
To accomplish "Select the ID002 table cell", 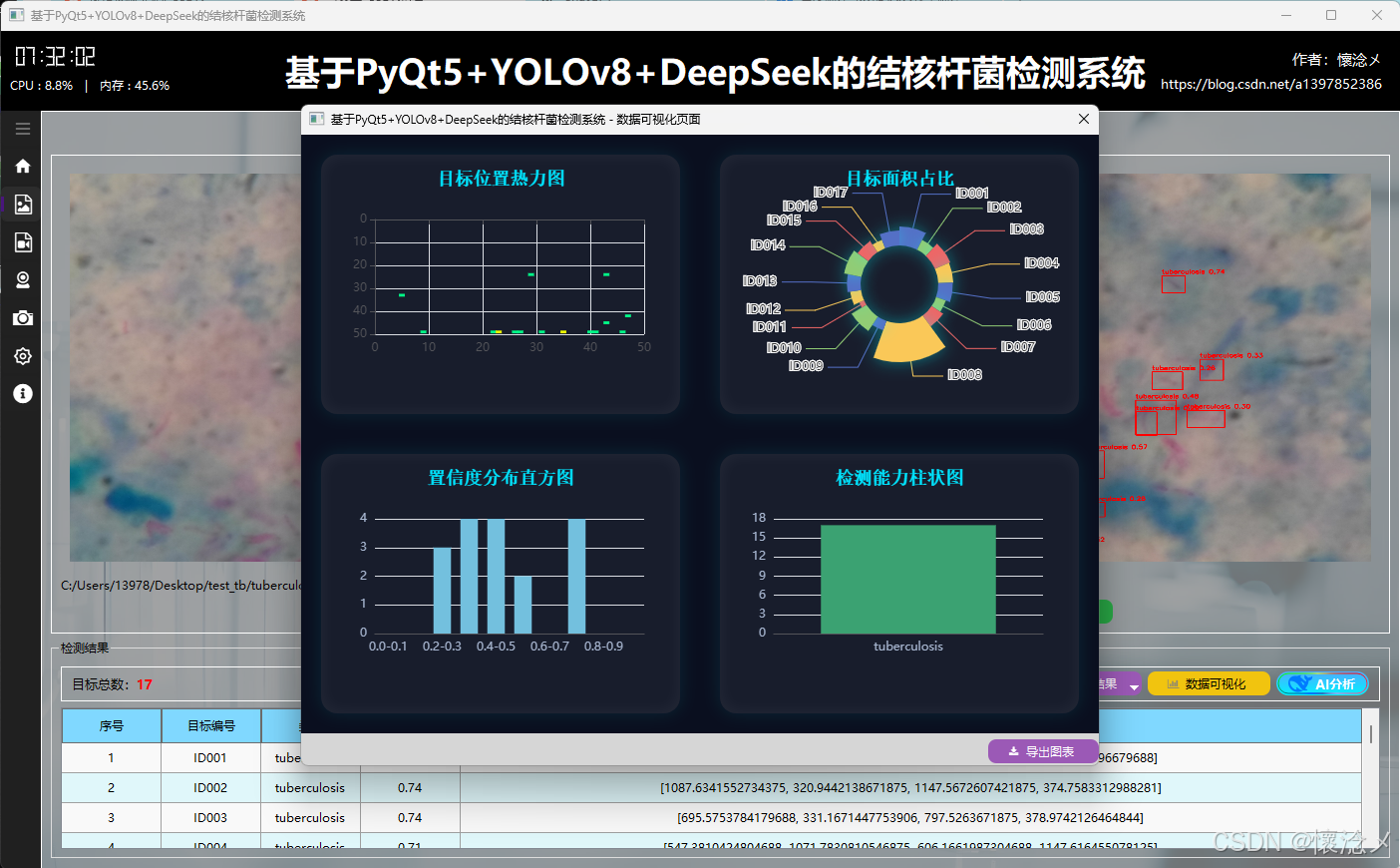I will pyautogui.click(x=210, y=787).
